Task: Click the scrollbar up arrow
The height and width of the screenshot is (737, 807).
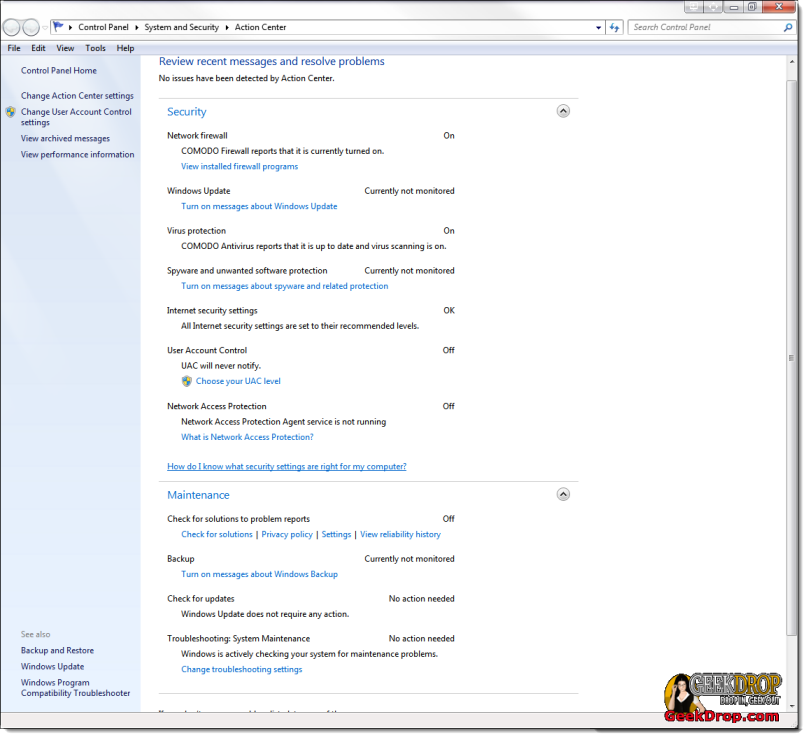Action: (791, 62)
